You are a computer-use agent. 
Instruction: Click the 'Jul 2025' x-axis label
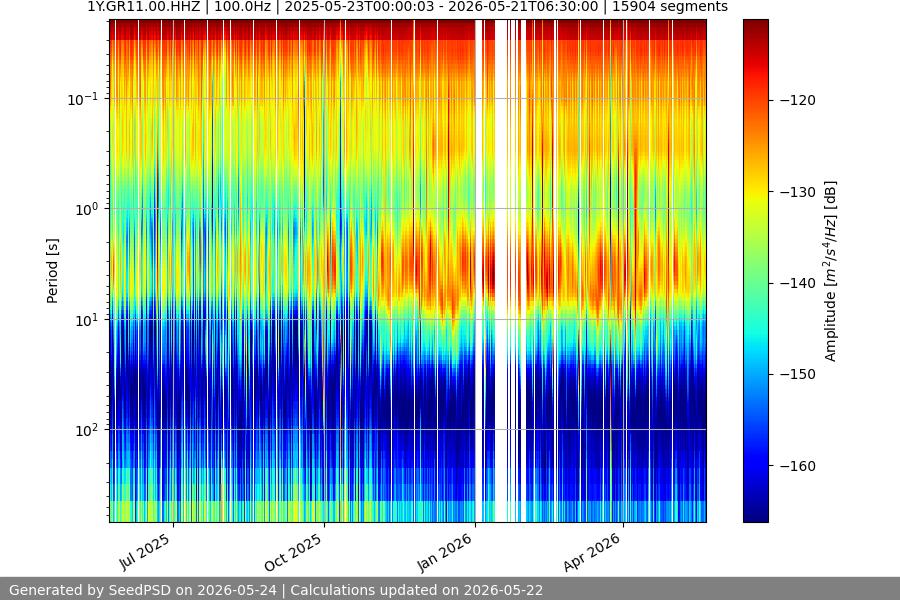[x=145, y=552]
